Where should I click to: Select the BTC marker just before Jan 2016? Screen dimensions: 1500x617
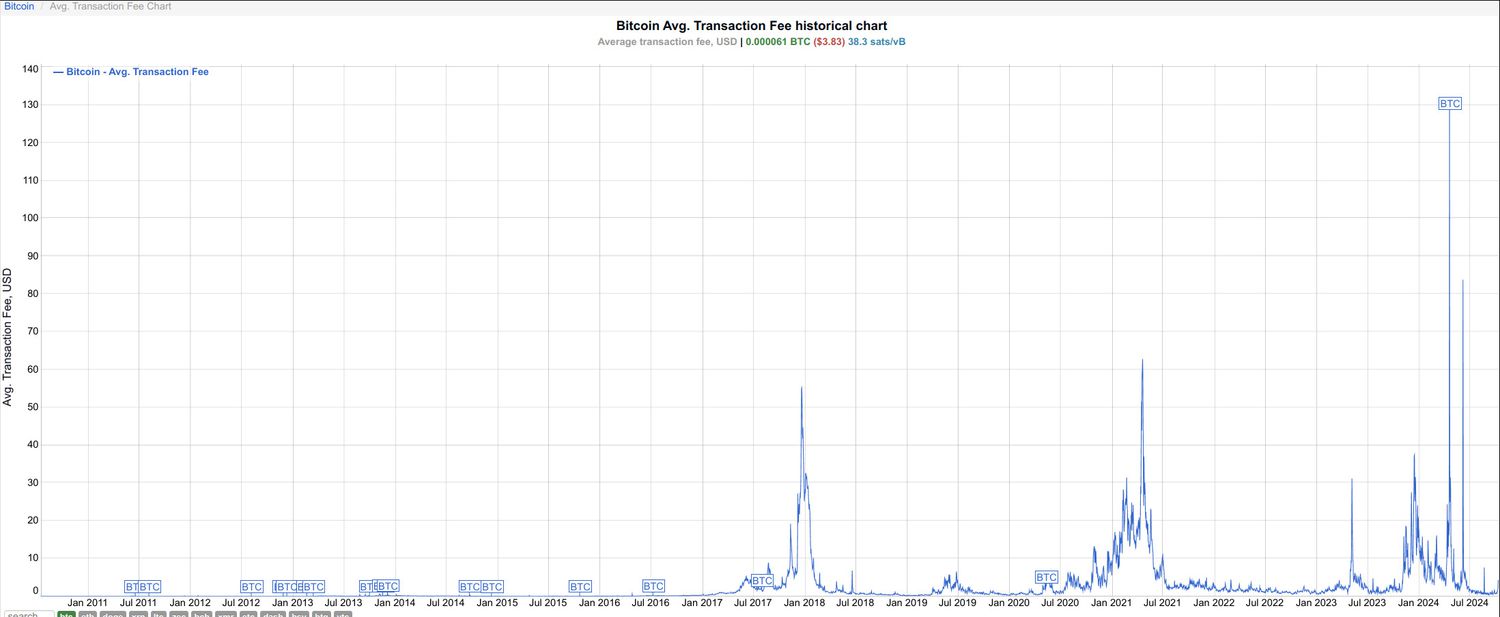(580, 586)
